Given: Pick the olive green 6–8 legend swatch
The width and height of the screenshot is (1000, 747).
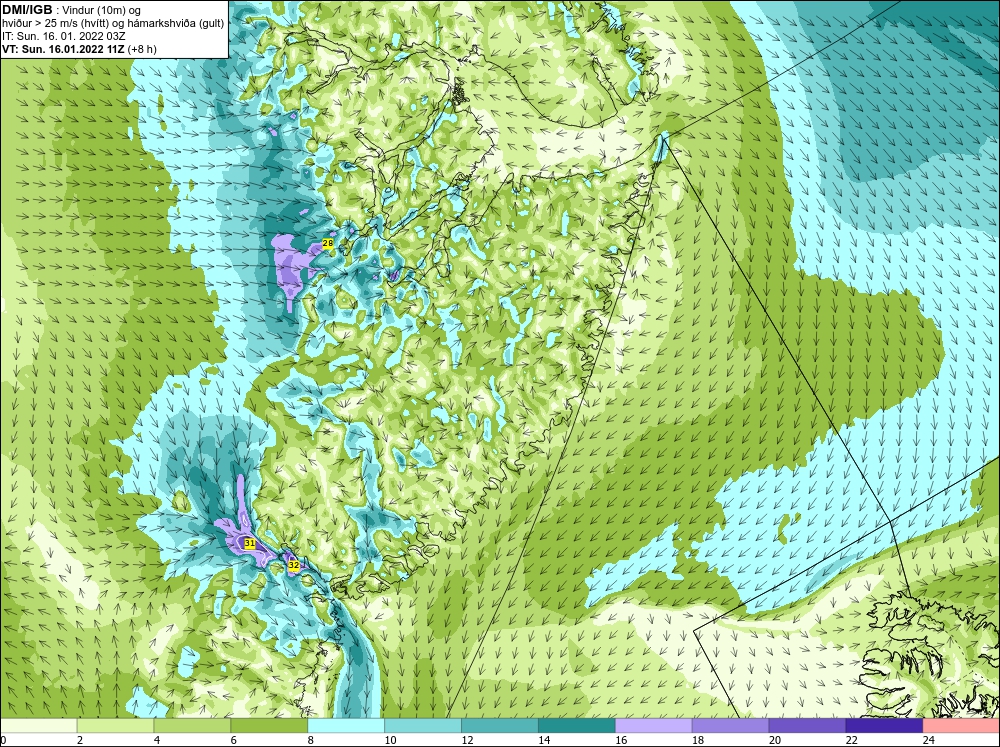Looking at the screenshot, I should click(x=269, y=726).
